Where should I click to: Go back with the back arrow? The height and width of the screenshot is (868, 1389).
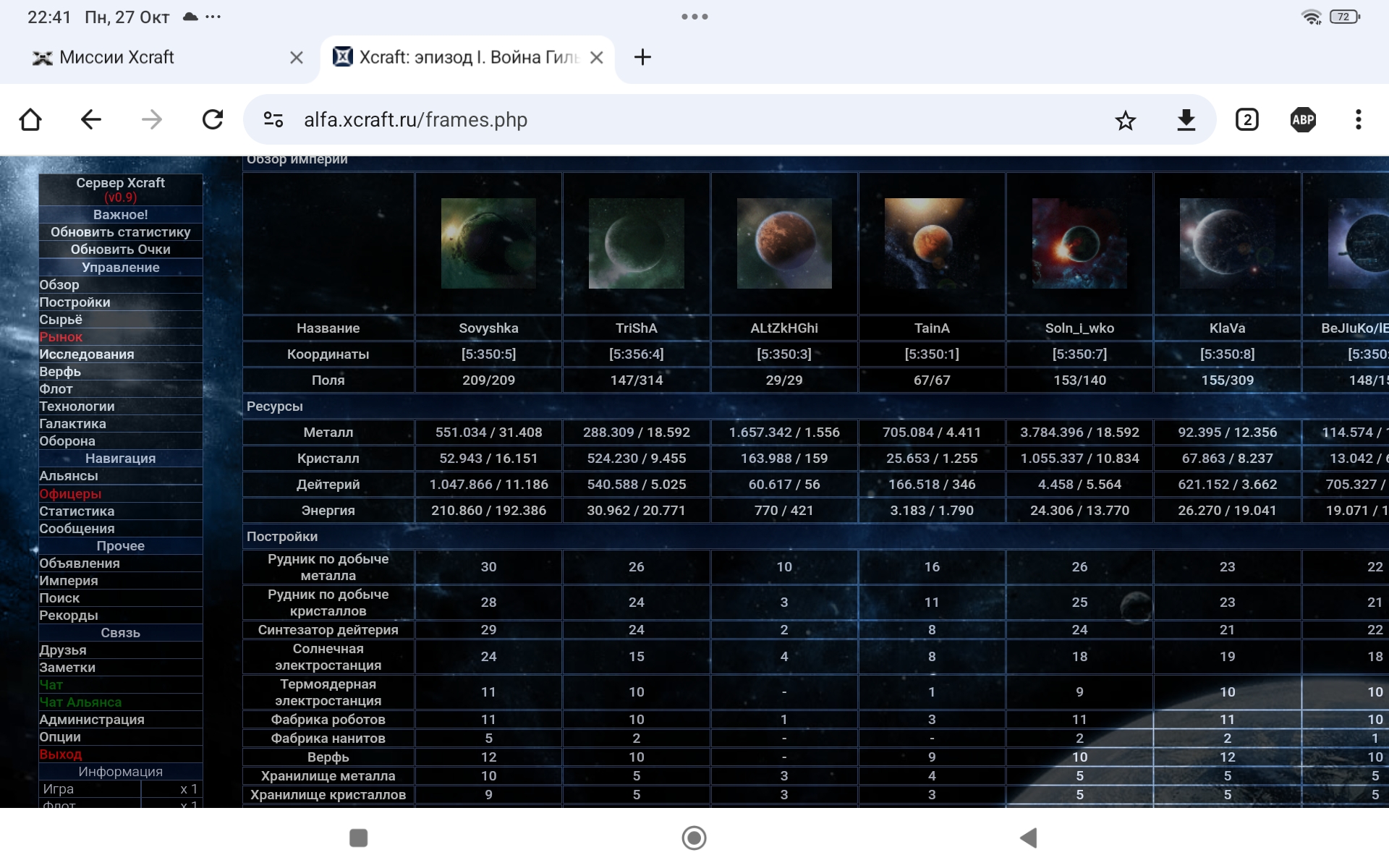(91, 119)
